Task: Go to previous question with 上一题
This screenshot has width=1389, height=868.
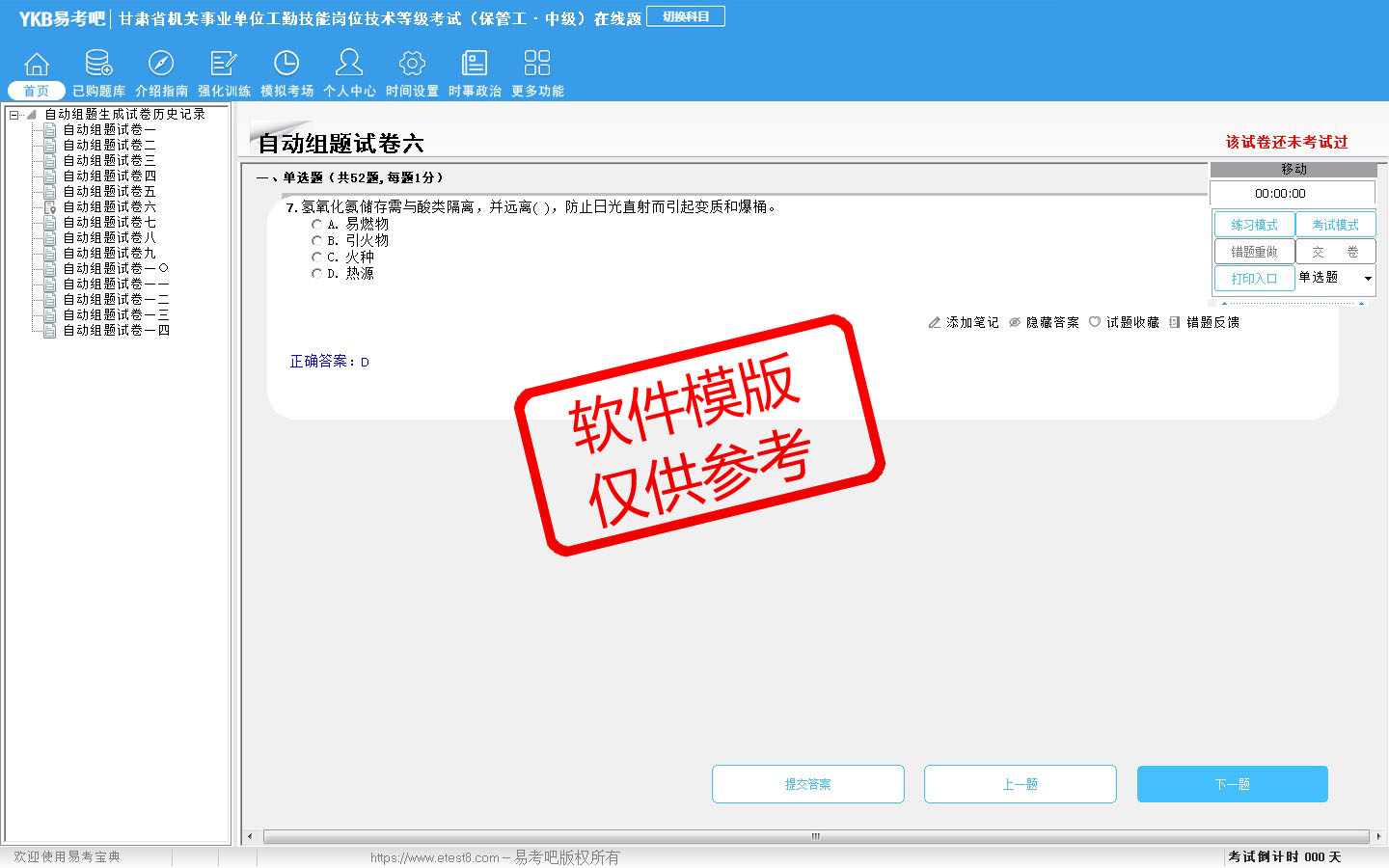Action: [1021, 784]
